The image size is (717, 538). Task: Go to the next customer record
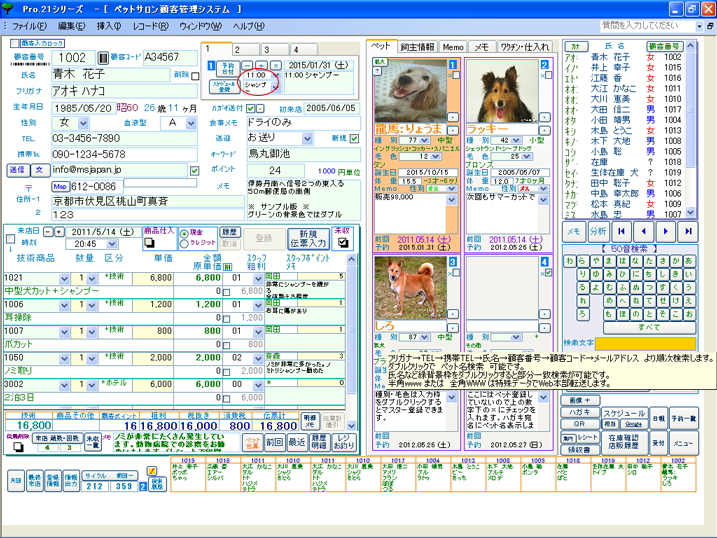click(666, 231)
